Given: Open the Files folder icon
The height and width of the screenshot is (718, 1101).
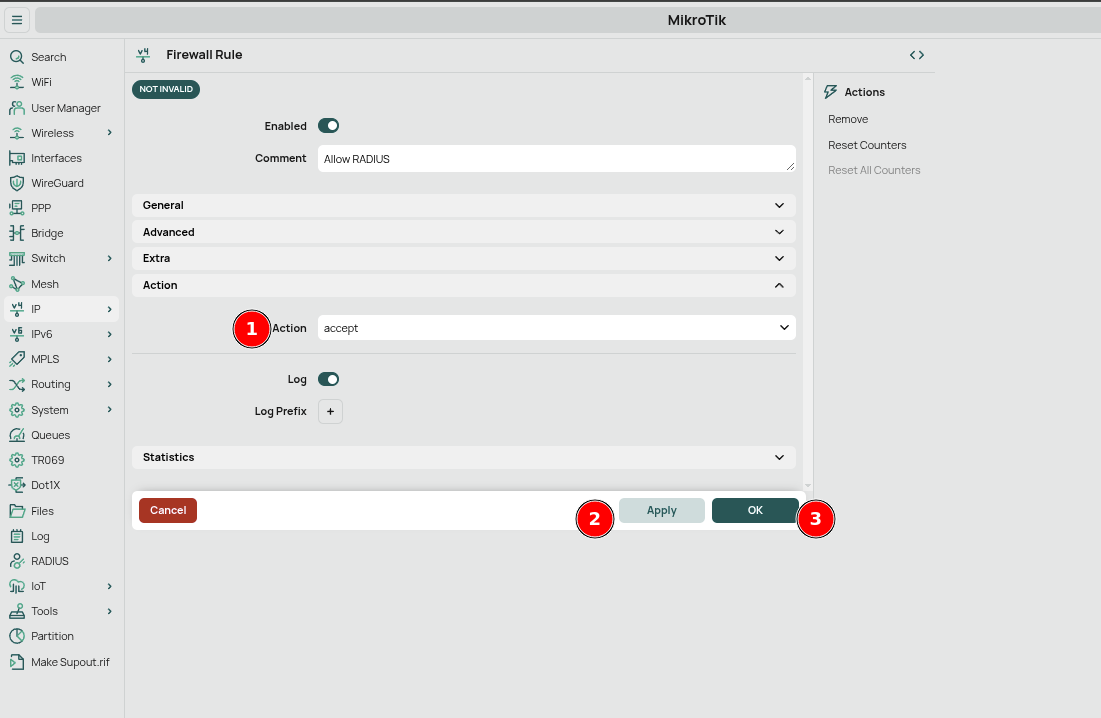Looking at the screenshot, I should coord(16,511).
